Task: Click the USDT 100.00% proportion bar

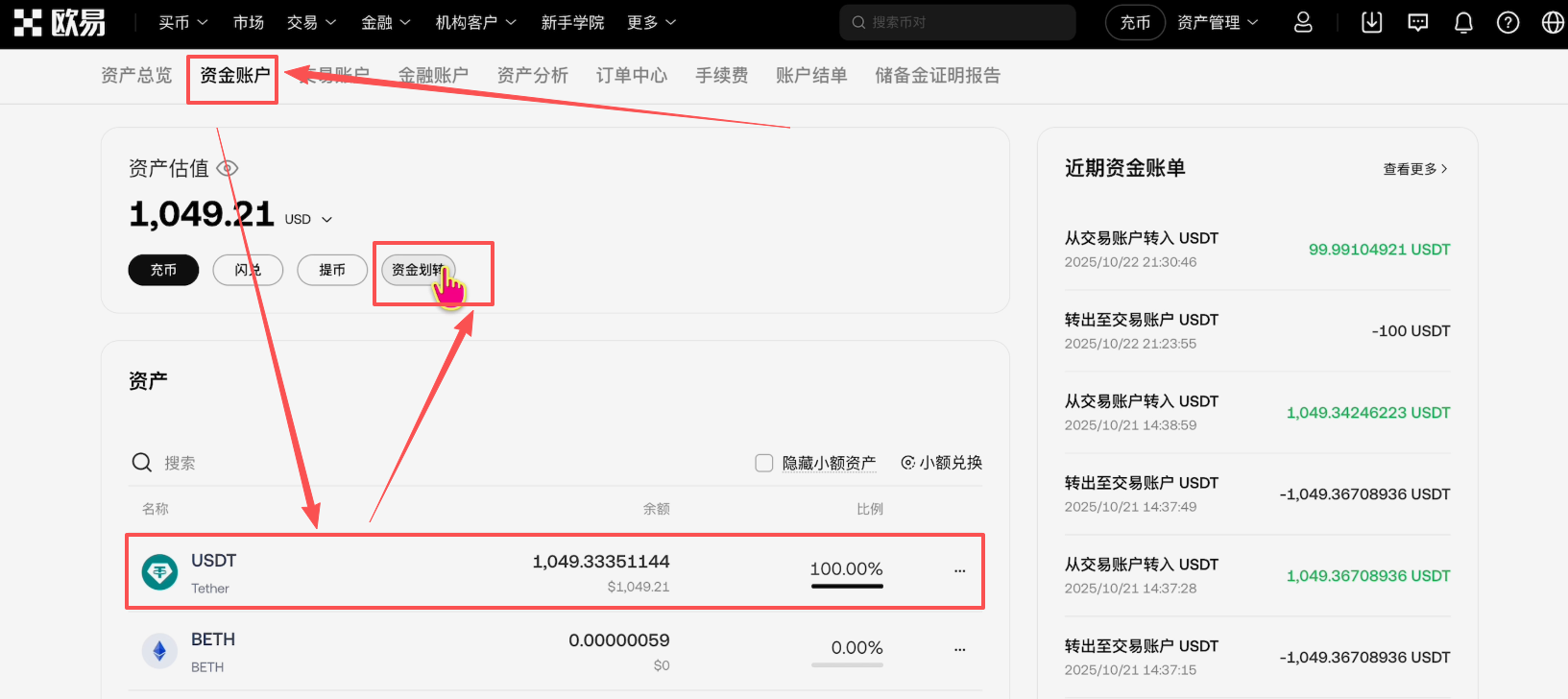Action: 846,585
